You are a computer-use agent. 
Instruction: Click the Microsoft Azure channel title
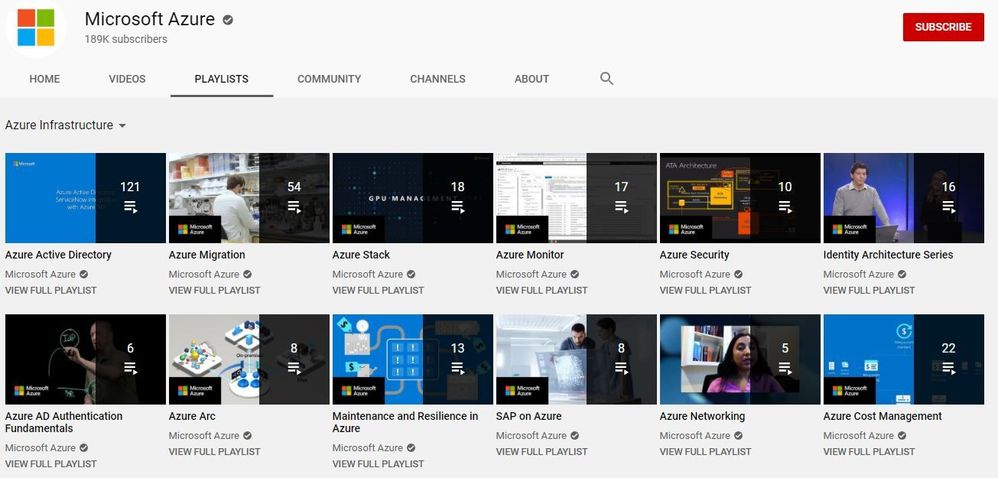click(150, 19)
